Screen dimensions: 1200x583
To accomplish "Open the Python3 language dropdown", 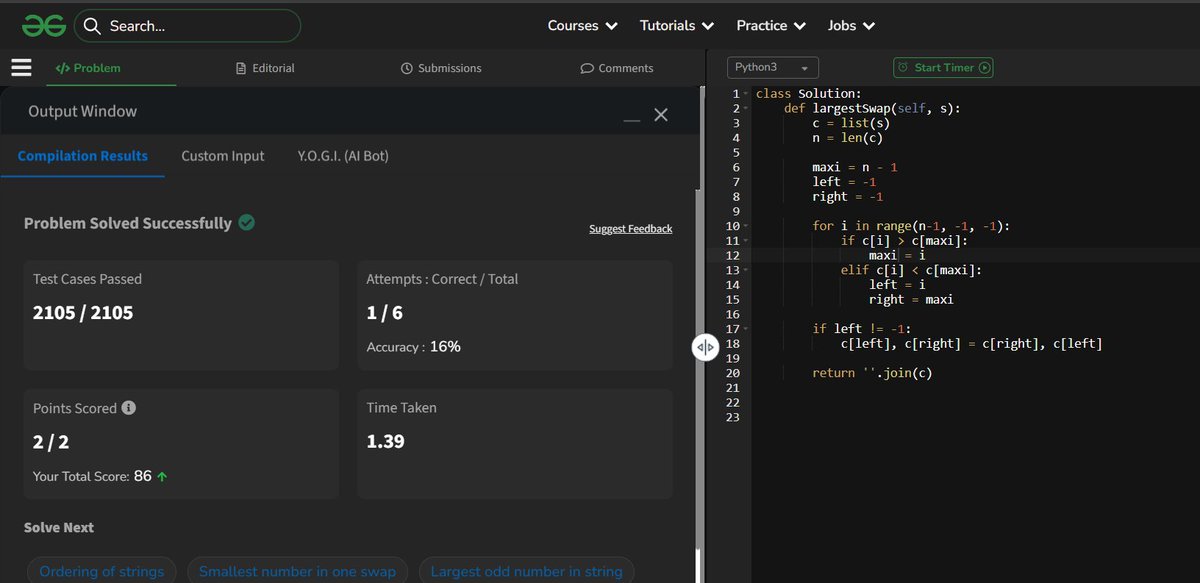I will pyautogui.click(x=773, y=67).
